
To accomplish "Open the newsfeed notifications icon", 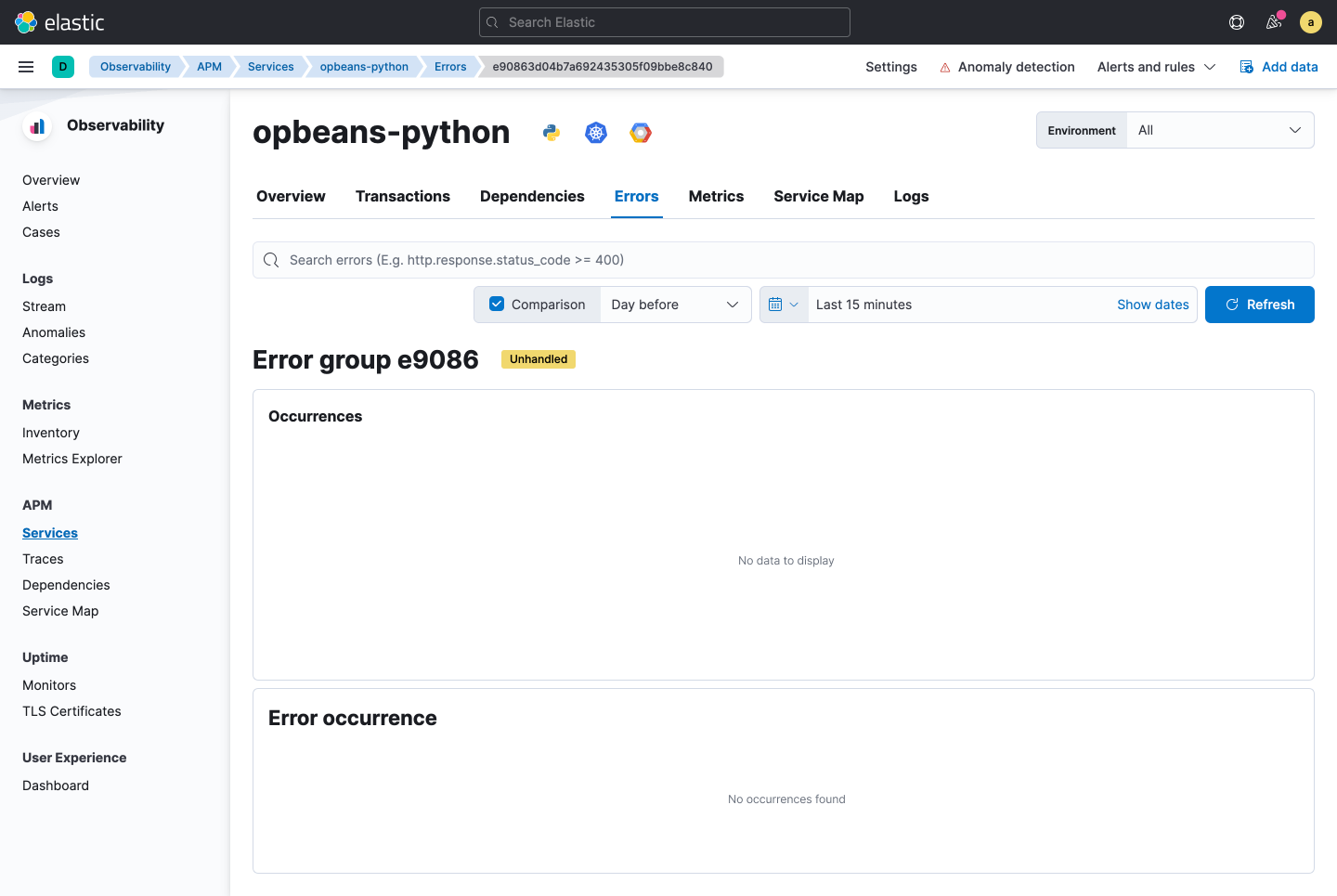I will 1274,22.
